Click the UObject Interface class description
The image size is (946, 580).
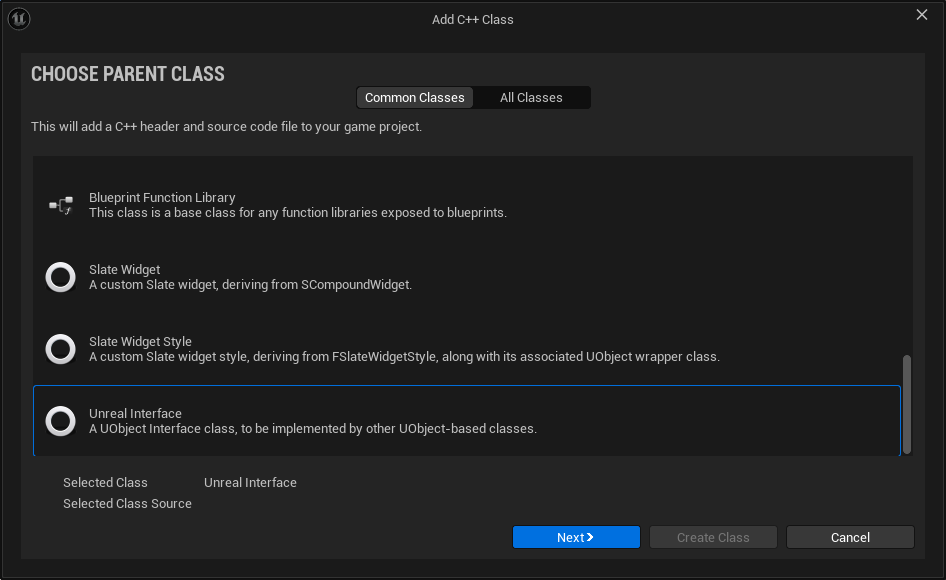[x=313, y=429]
